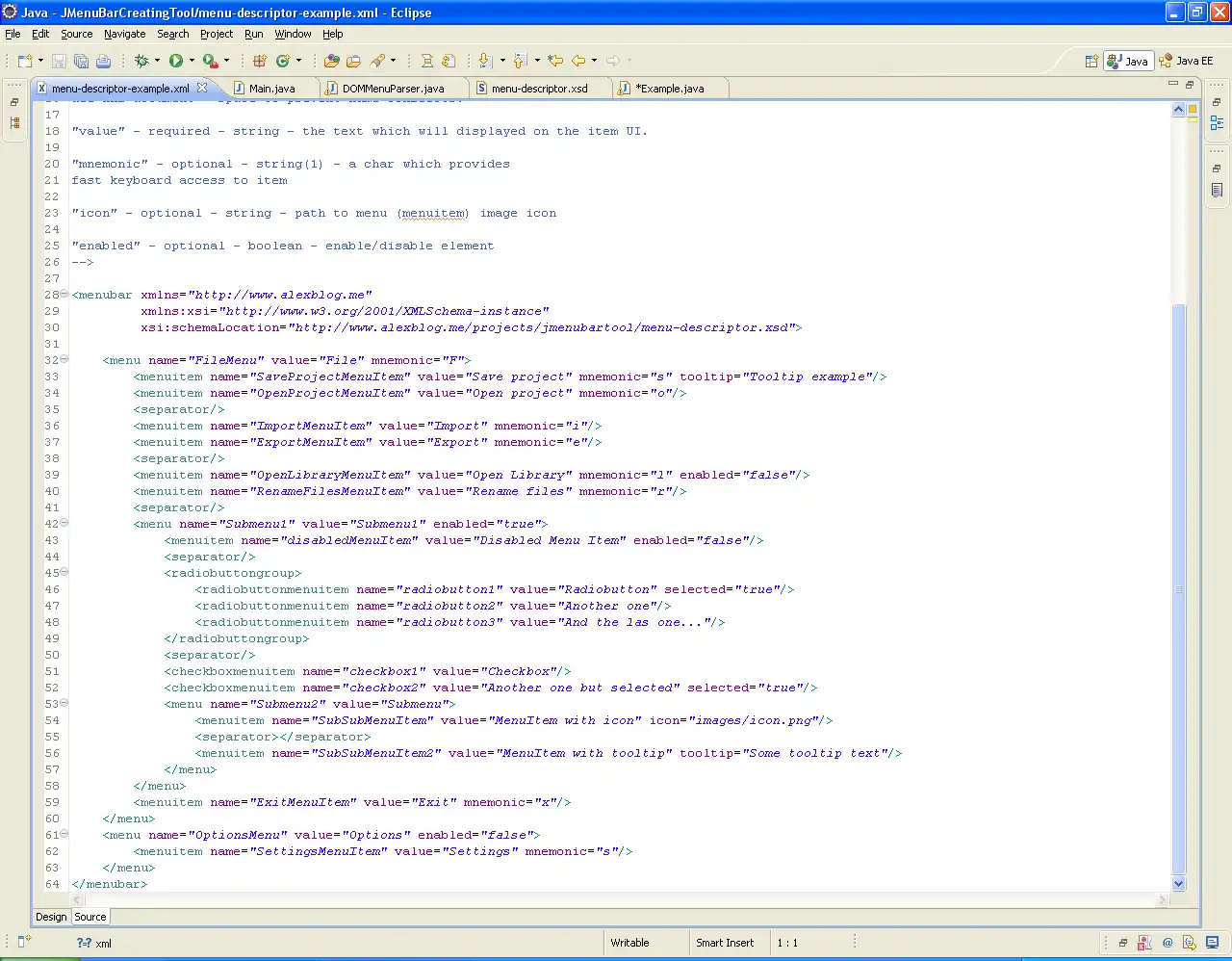
Task: Collapse the FileMenu element at line 32
Action: pos(64,359)
